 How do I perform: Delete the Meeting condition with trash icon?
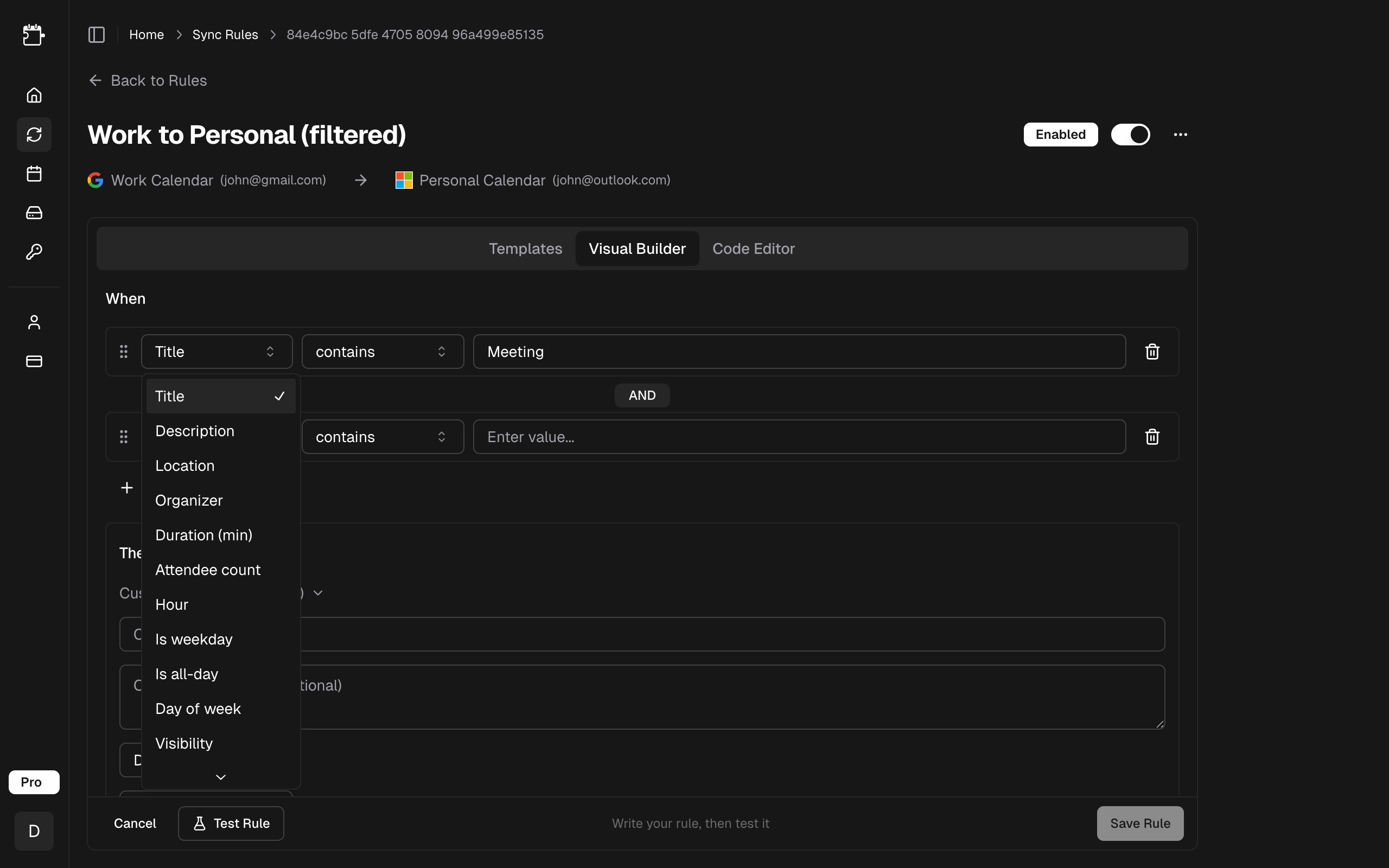[1152, 352]
